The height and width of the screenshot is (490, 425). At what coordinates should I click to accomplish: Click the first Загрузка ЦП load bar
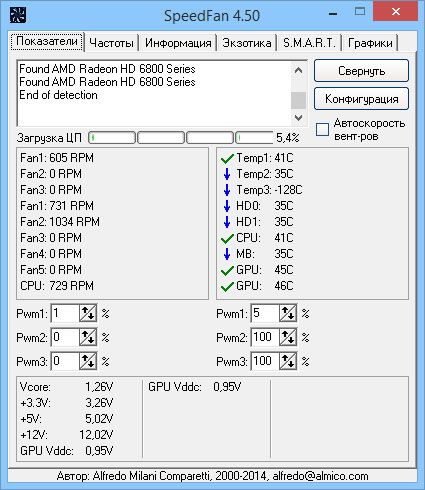pos(112,137)
